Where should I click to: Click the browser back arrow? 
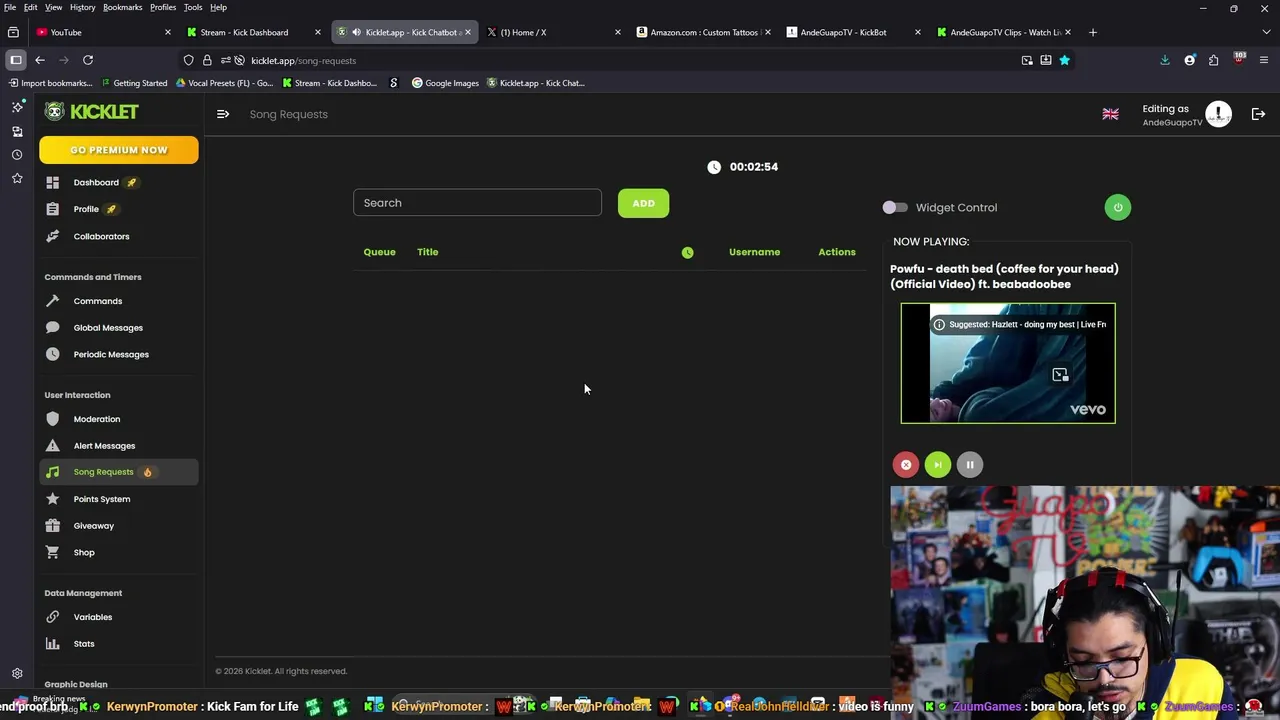click(40, 60)
